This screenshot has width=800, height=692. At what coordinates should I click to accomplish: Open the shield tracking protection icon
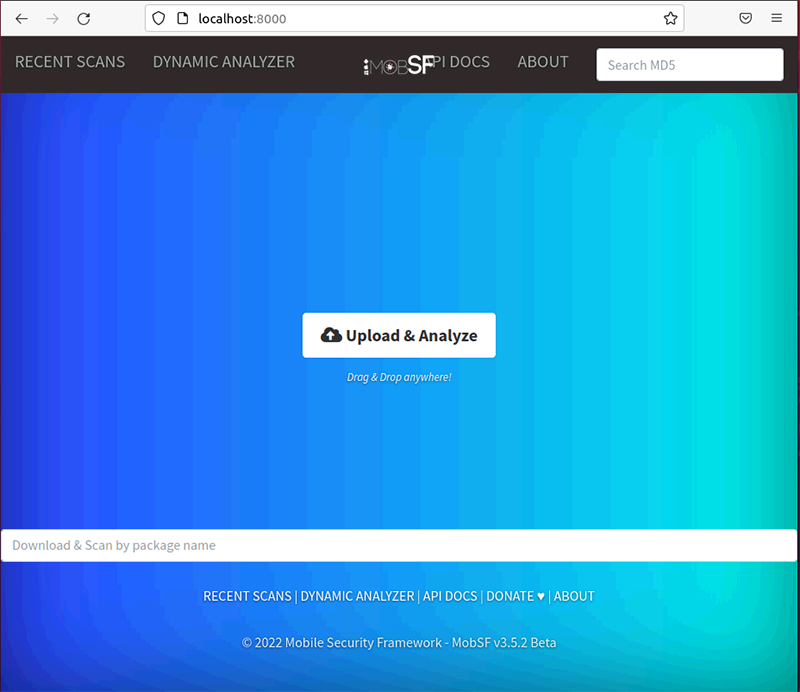[x=159, y=19]
